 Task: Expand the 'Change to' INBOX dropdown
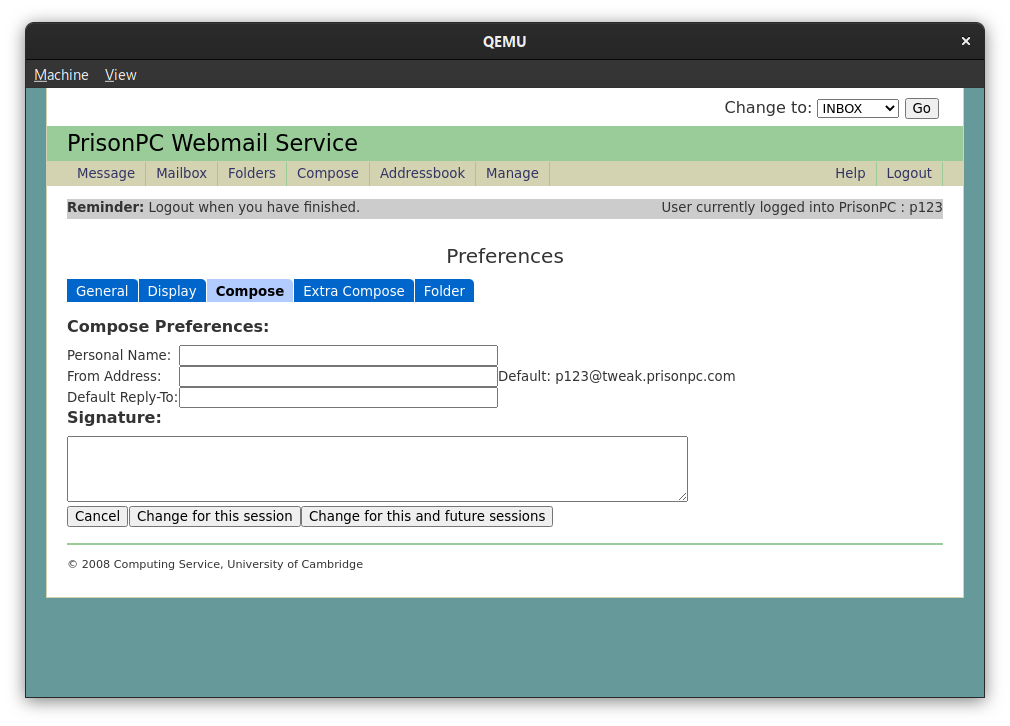pos(857,108)
